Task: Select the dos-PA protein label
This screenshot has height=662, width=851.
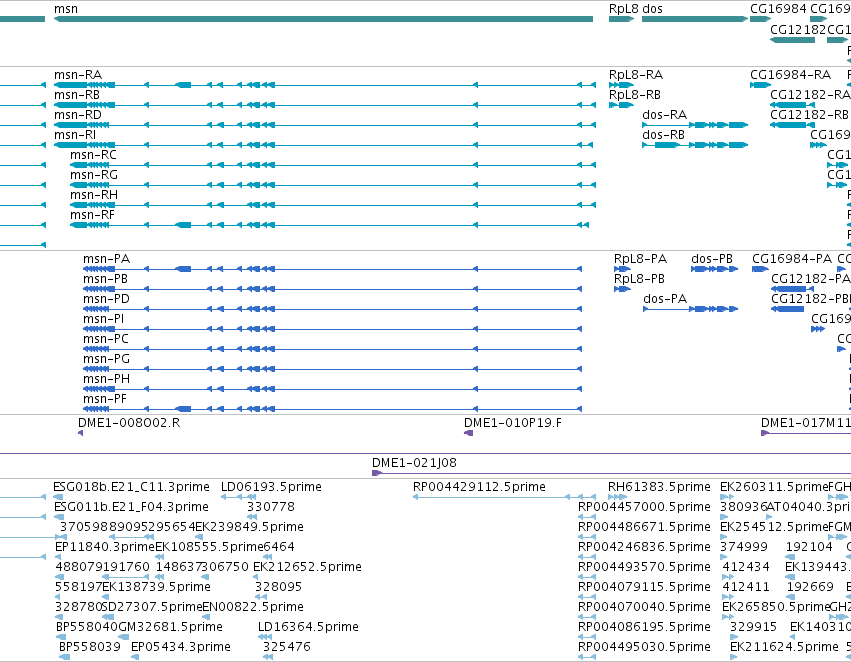Action: [665, 300]
